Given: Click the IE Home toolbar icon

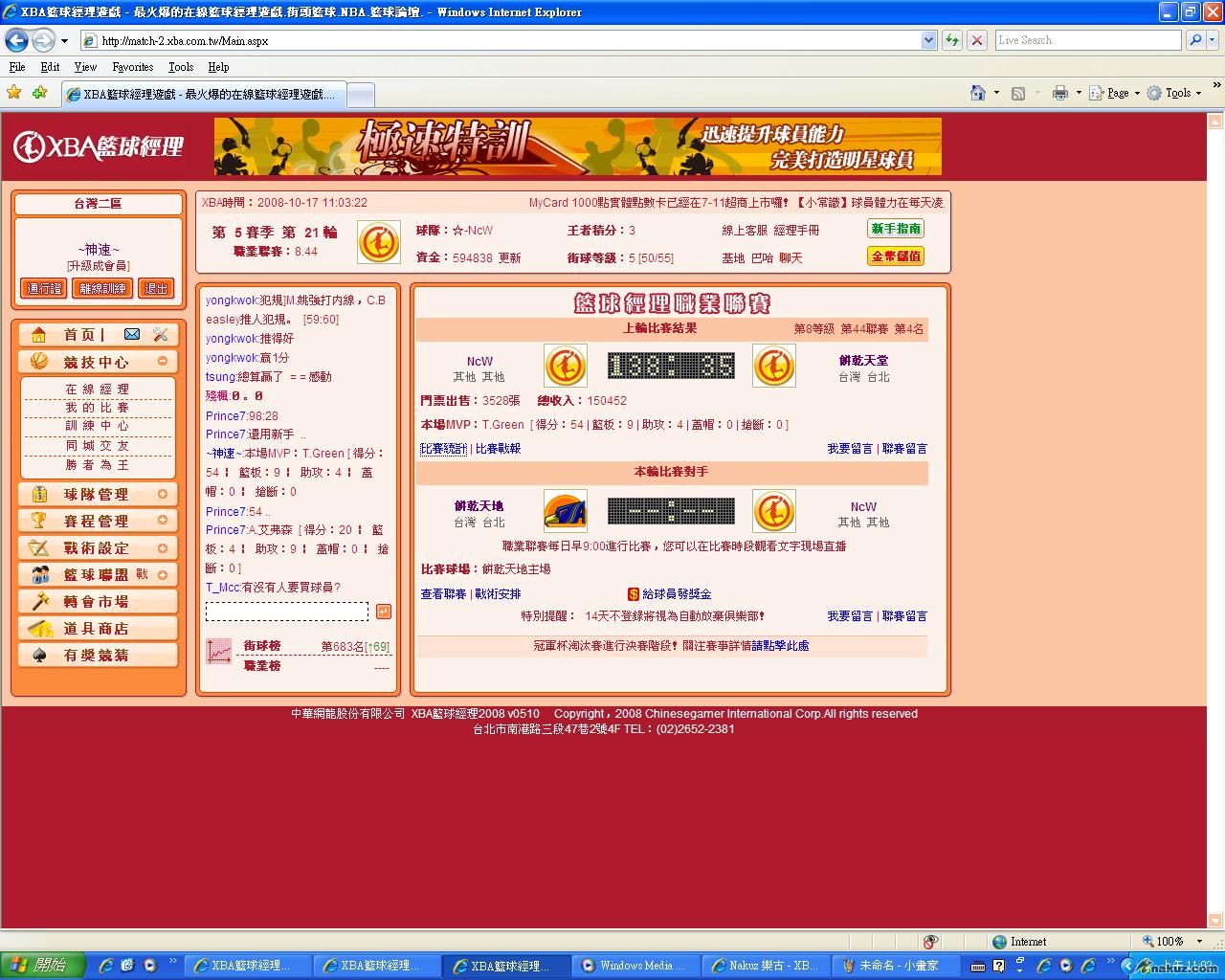Looking at the screenshot, I should point(978,93).
